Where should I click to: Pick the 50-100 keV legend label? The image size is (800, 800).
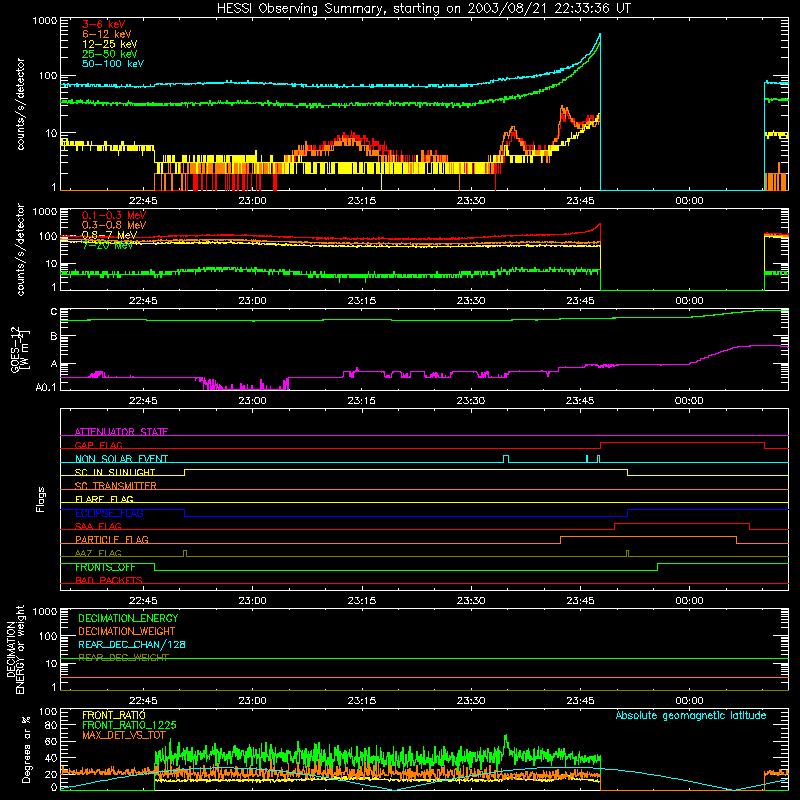pos(113,64)
